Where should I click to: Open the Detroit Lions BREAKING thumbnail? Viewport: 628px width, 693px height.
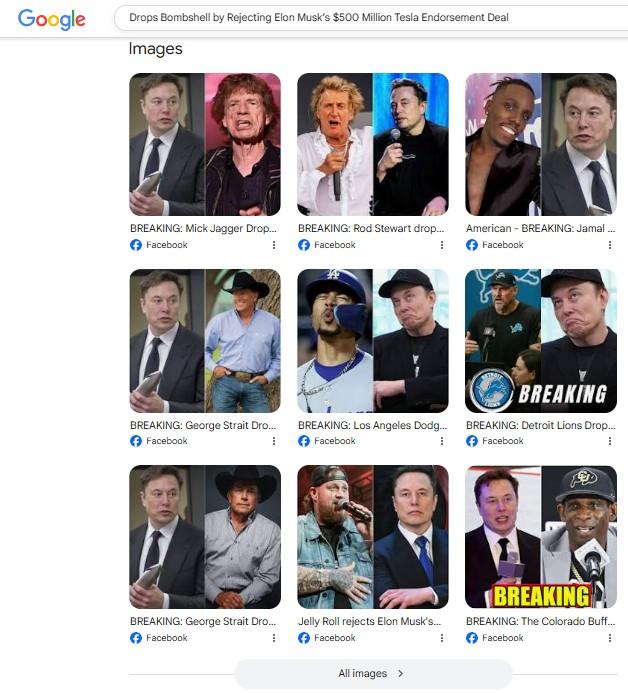pyautogui.click(x=541, y=341)
